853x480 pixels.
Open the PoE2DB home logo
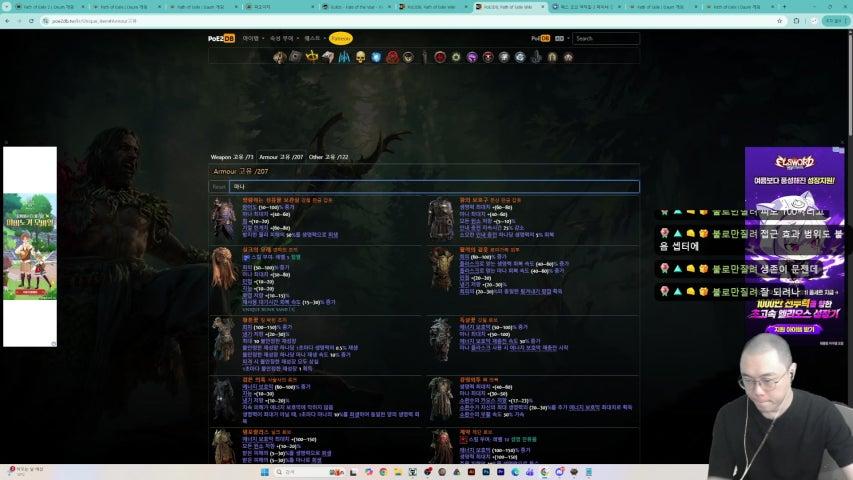pos(221,39)
